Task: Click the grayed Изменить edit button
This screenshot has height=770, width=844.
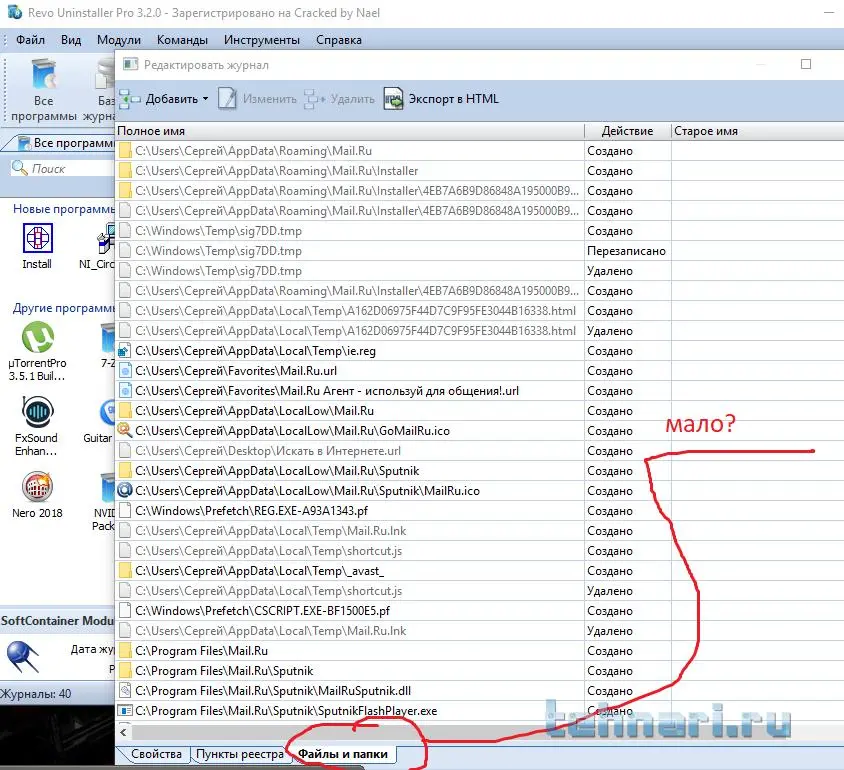Action: coord(258,99)
